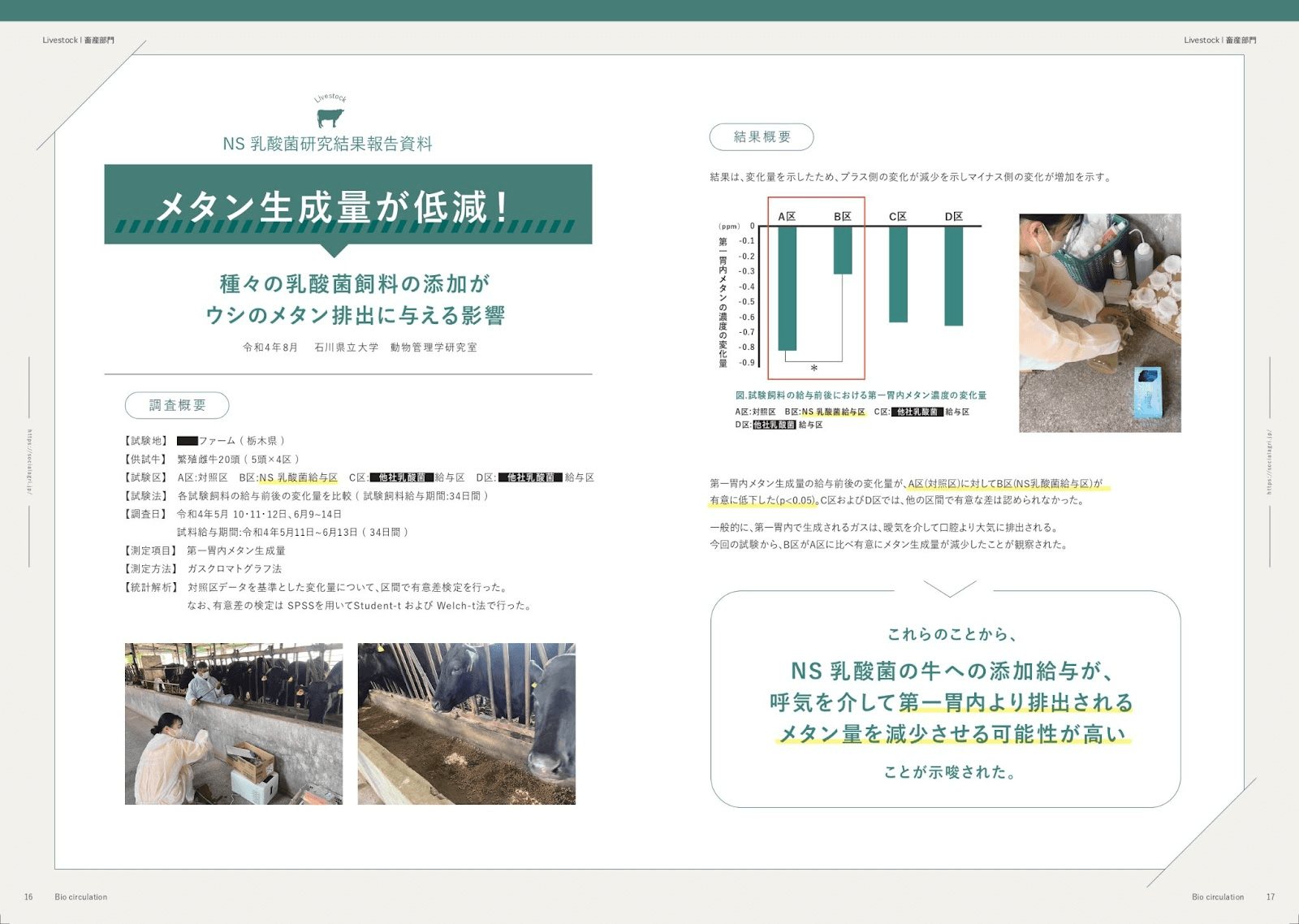The width and height of the screenshot is (1299, 924).
Task: Open the photo of researchers in the cattle barn
Action: 234,723
